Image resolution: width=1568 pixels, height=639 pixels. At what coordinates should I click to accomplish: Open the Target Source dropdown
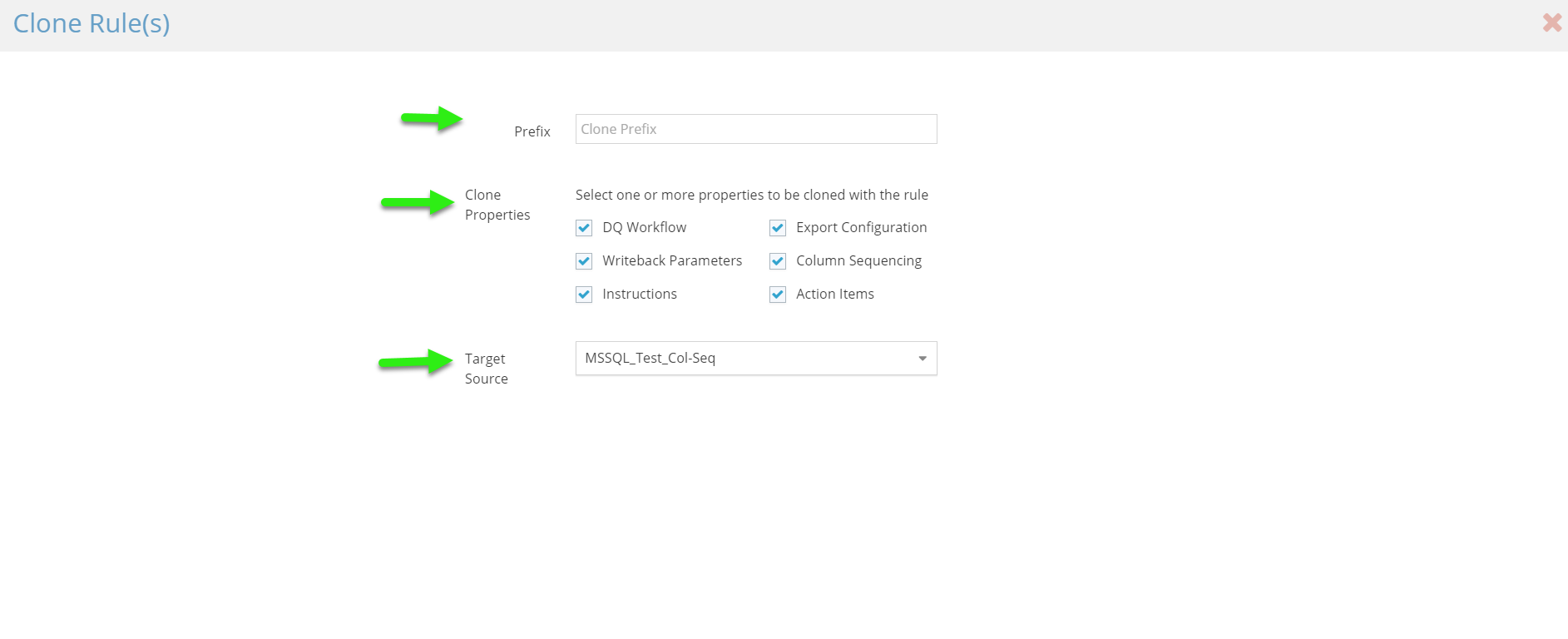point(756,358)
